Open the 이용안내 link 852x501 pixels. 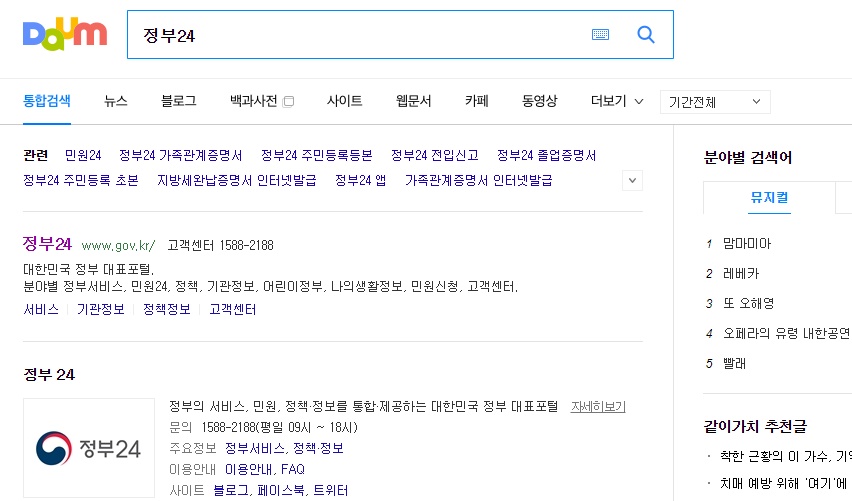coord(249,469)
